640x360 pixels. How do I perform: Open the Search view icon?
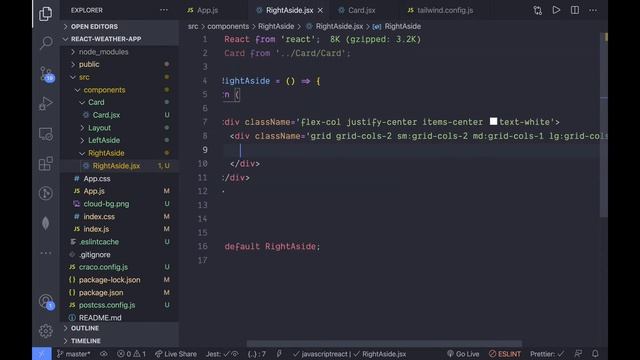pyautogui.click(x=46, y=42)
